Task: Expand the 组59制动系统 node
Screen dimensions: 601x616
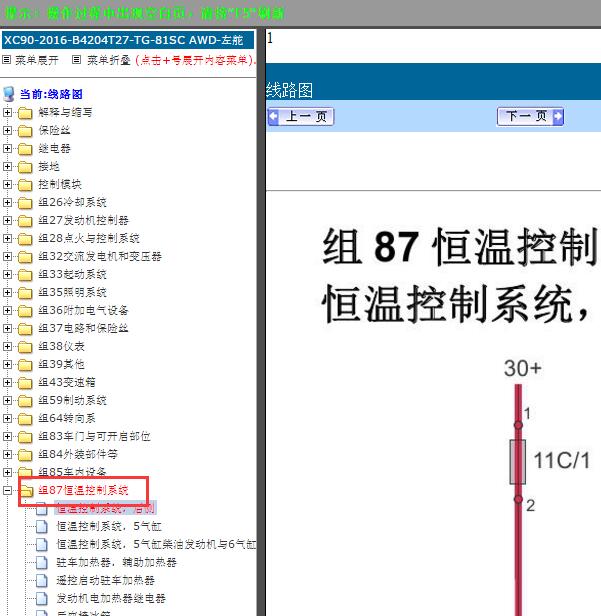Action: tap(7, 400)
